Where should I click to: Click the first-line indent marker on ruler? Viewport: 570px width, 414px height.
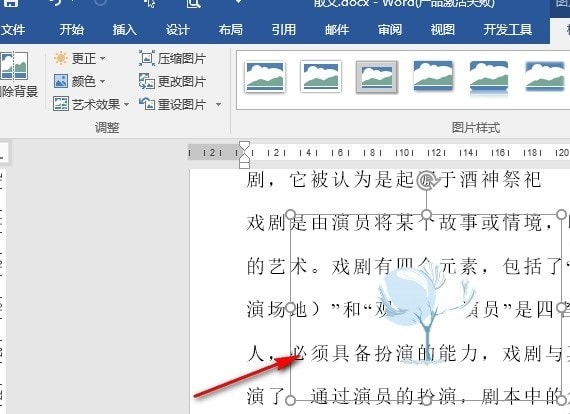245,147
